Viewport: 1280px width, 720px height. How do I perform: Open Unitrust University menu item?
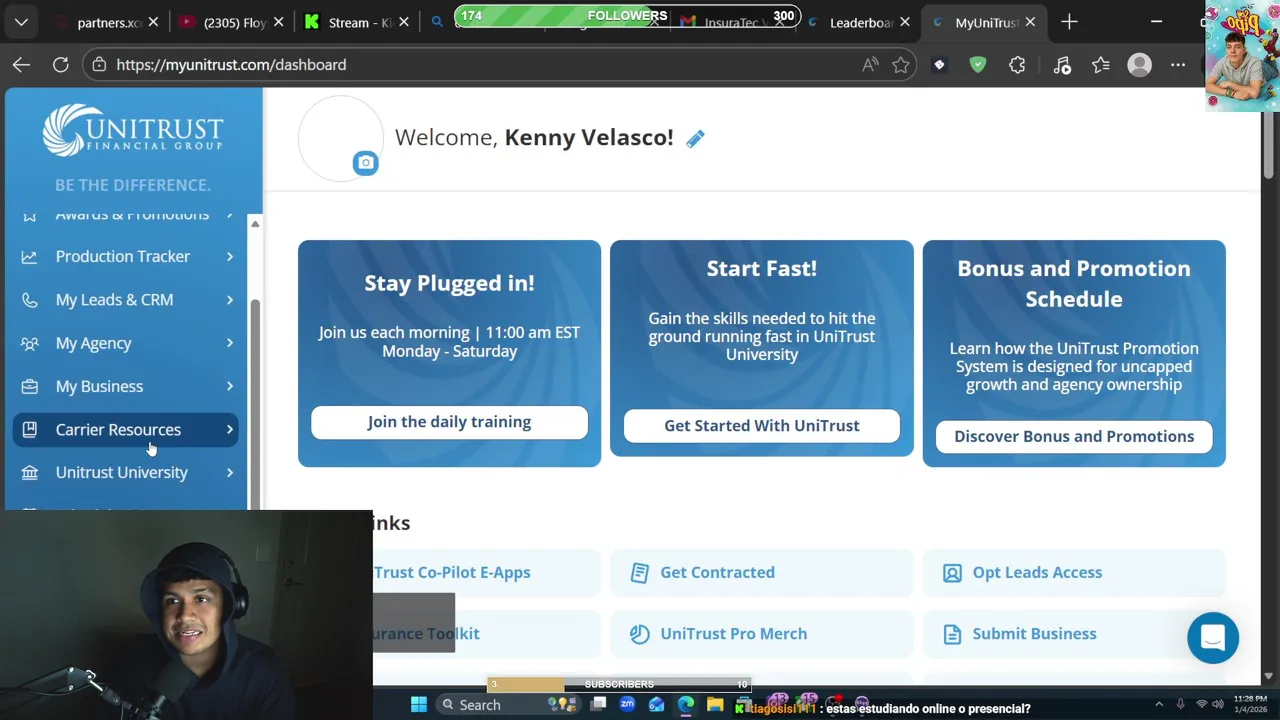(126, 472)
